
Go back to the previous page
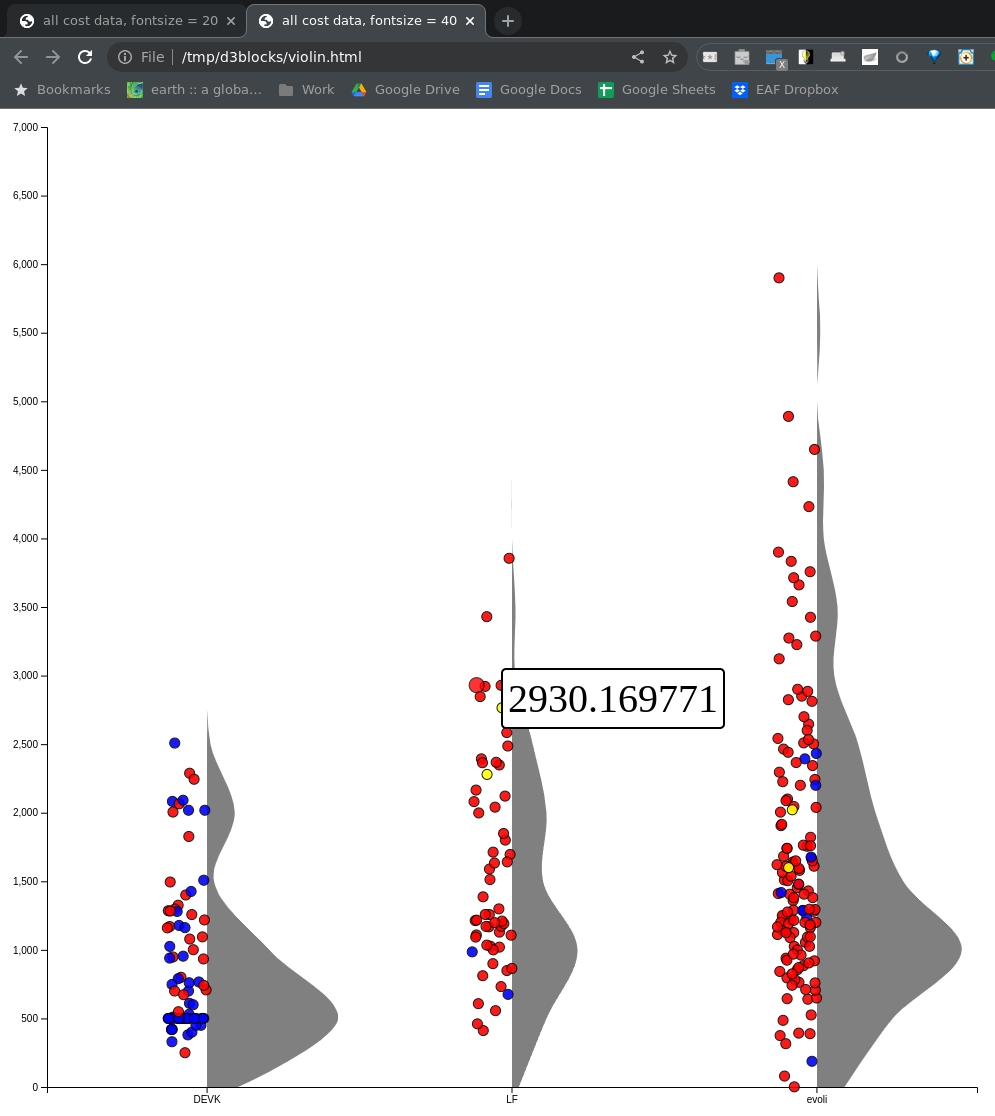(x=21, y=57)
